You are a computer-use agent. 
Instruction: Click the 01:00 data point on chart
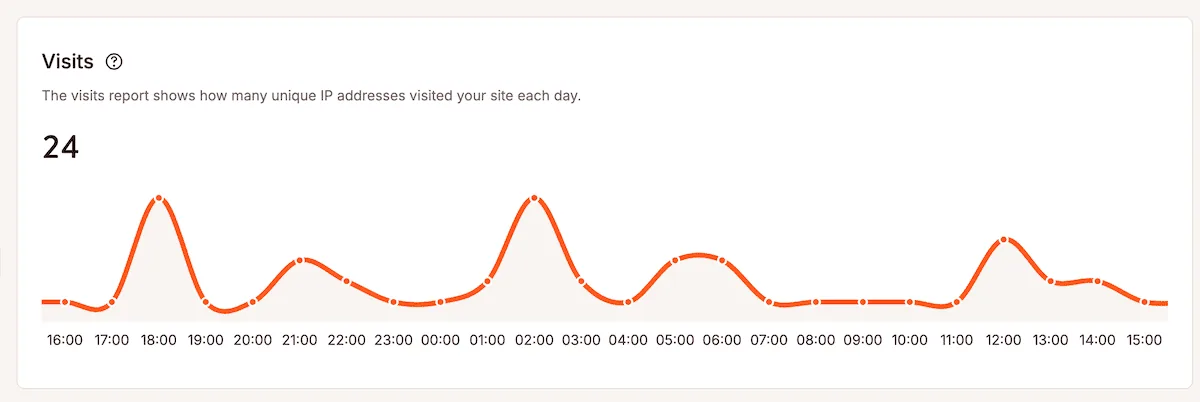tap(487, 282)
